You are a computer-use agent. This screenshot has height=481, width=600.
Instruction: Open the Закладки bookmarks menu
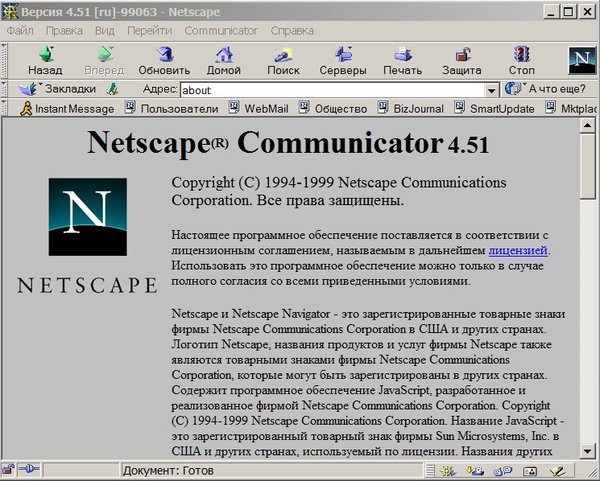[57, 89]
